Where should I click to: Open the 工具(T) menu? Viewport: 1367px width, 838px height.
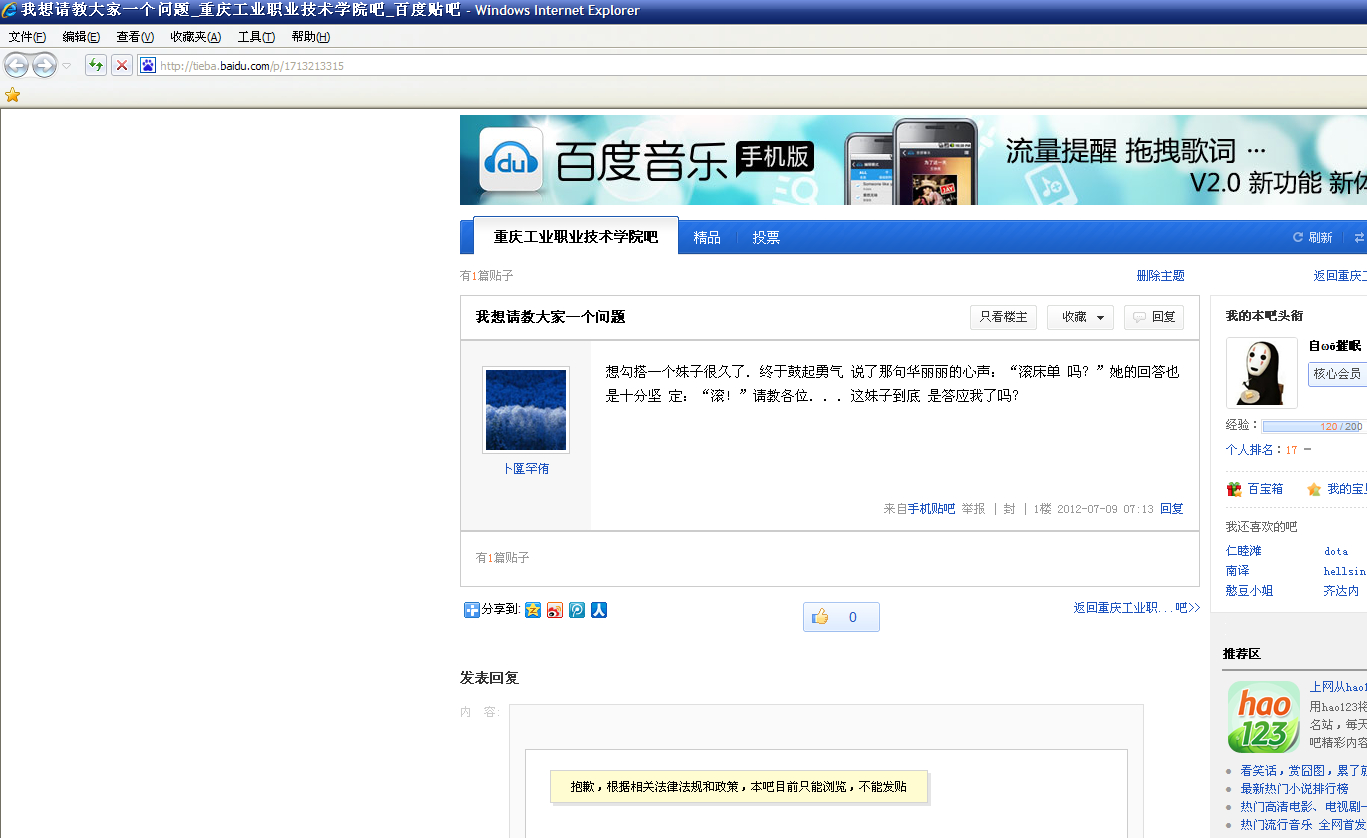point(256,37)
